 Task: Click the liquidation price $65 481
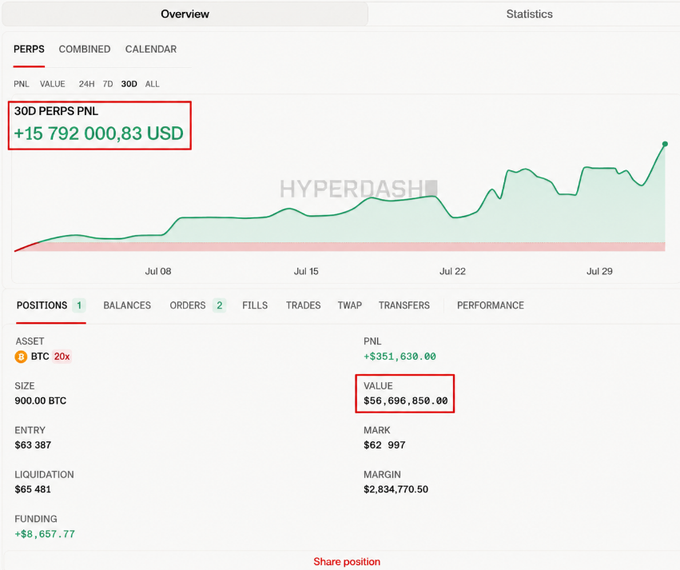[33, 489]
